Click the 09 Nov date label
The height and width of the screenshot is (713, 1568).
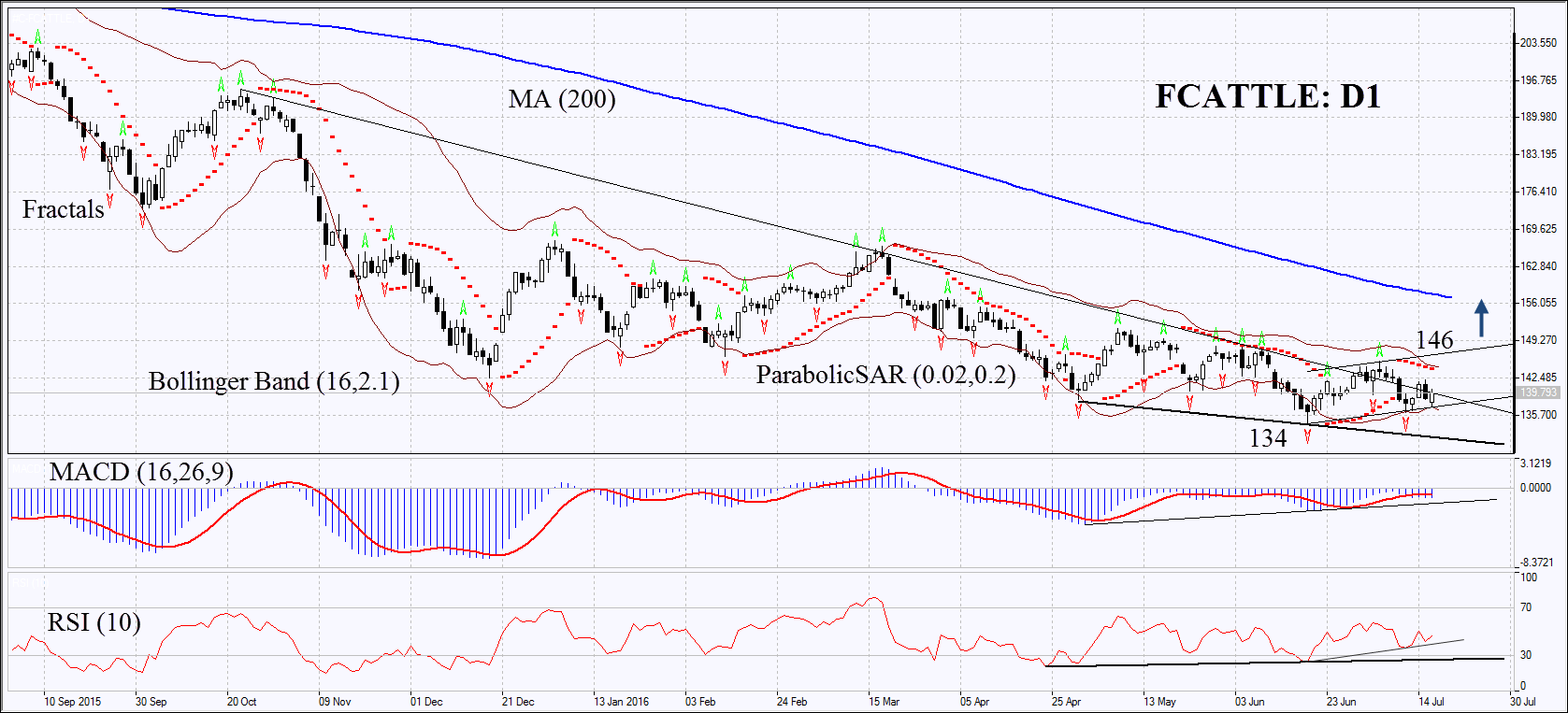334,701
